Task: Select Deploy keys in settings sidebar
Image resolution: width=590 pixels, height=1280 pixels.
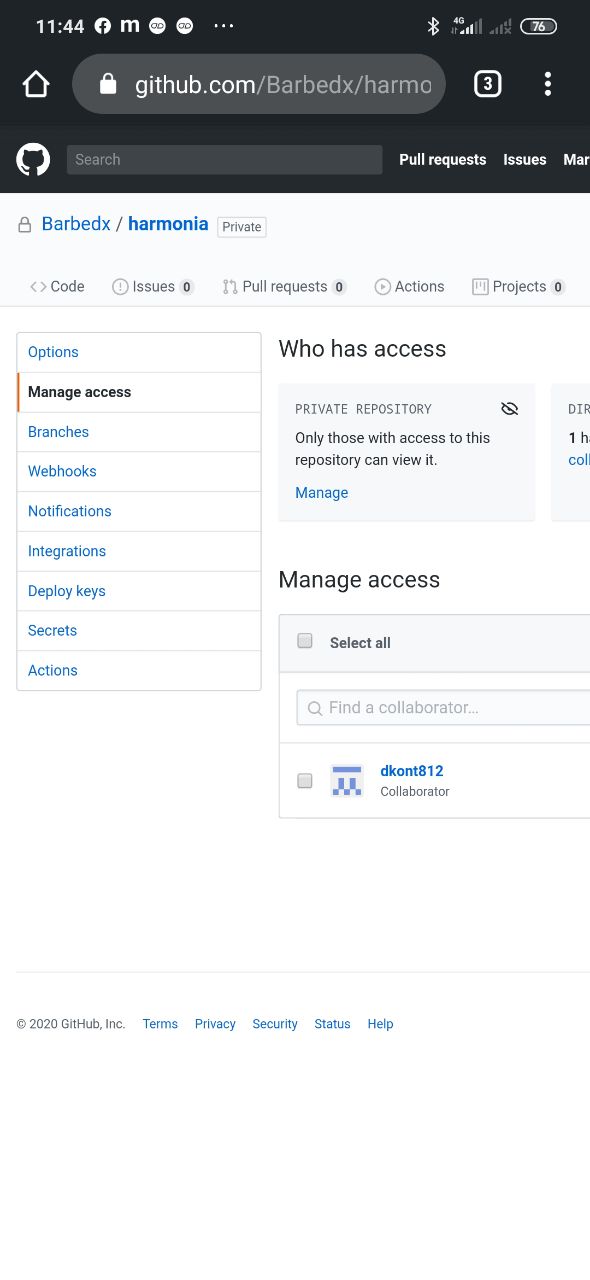Action: [139, 591]
